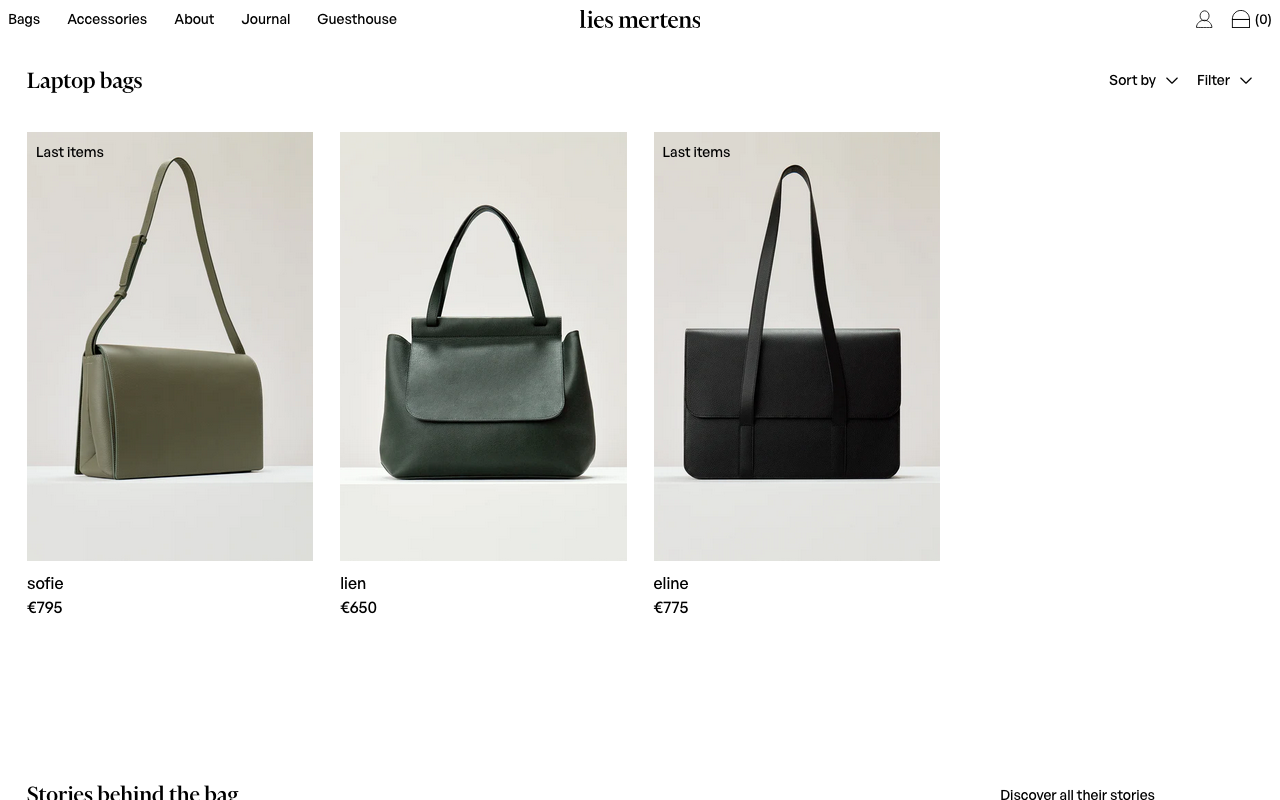Open the user account icon
This screenshot has height=800, width=1280.
[1204, 19]
